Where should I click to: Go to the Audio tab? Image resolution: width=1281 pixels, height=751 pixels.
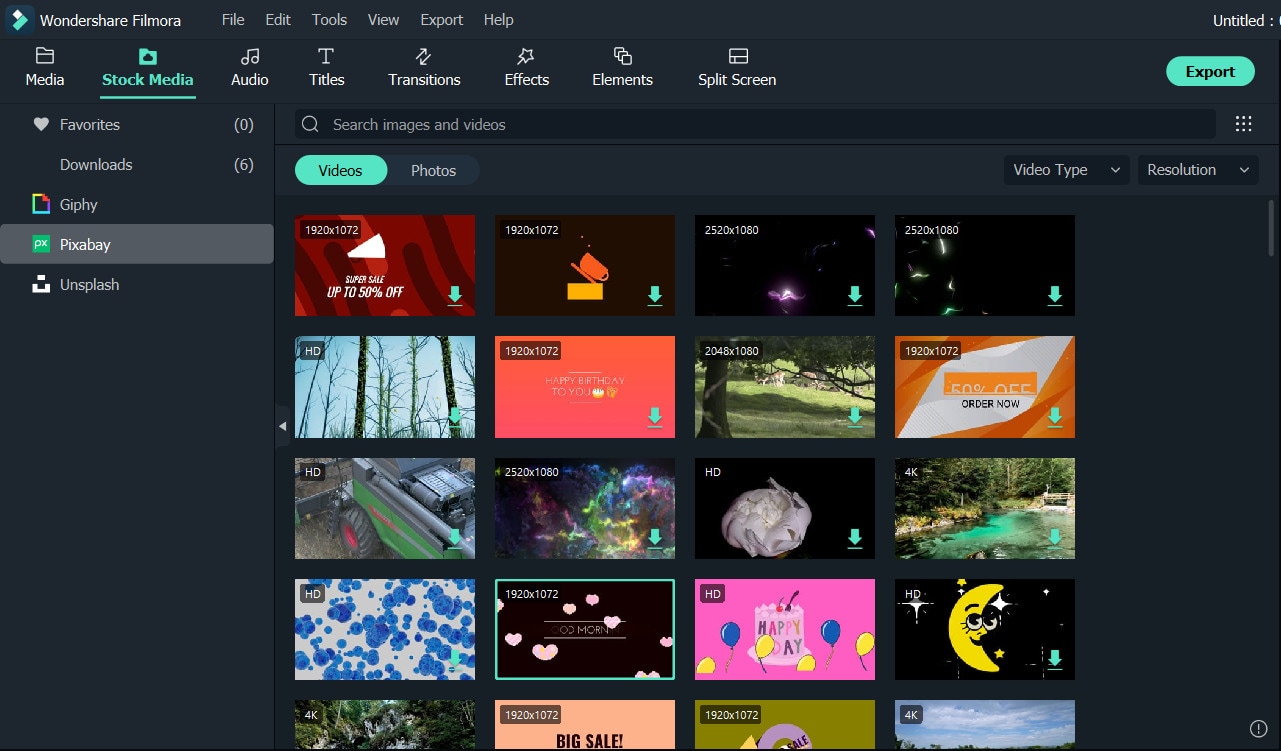tap(250, 68)
